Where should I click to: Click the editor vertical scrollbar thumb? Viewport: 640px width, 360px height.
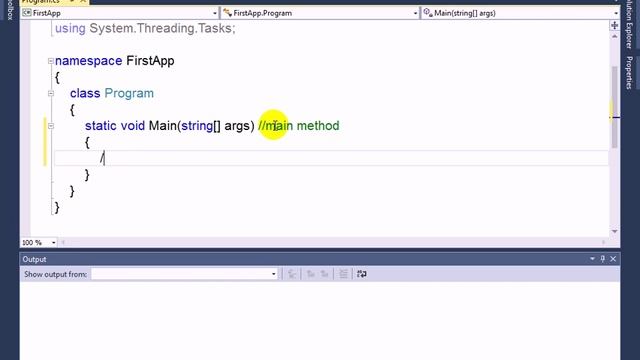[x=614, y=107]
